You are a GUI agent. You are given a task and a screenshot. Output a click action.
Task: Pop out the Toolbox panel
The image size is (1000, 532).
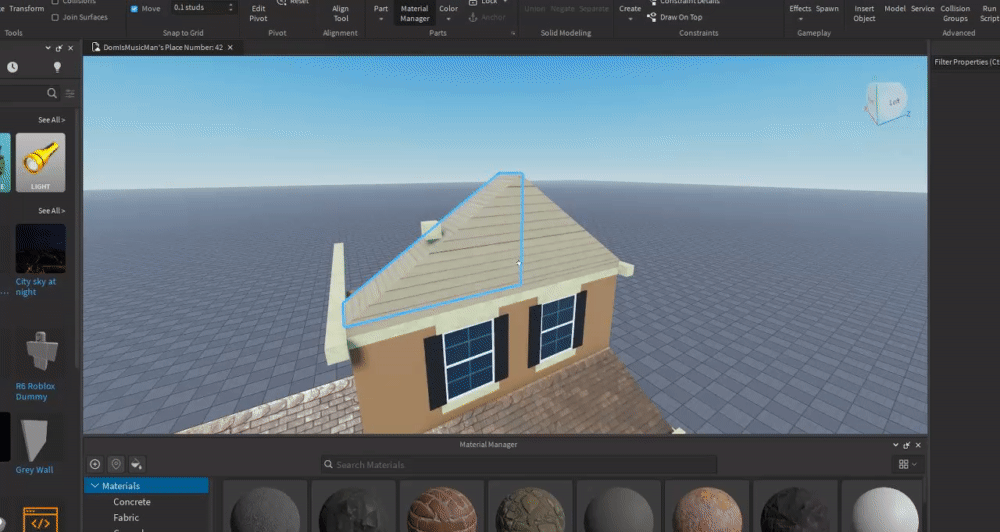point(59,48)
